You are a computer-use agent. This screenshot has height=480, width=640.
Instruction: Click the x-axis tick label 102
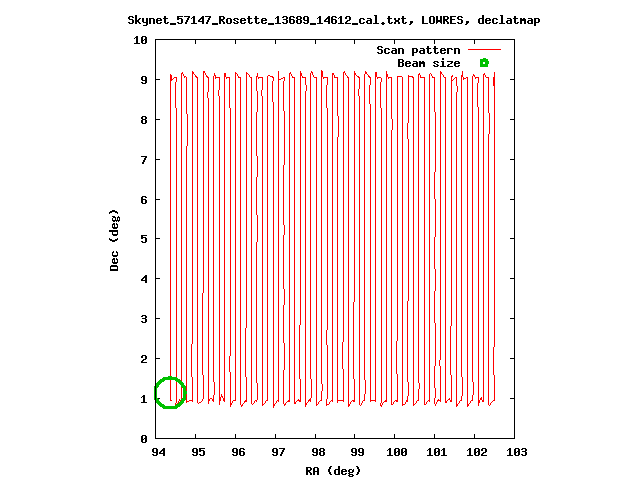(477, 452)
